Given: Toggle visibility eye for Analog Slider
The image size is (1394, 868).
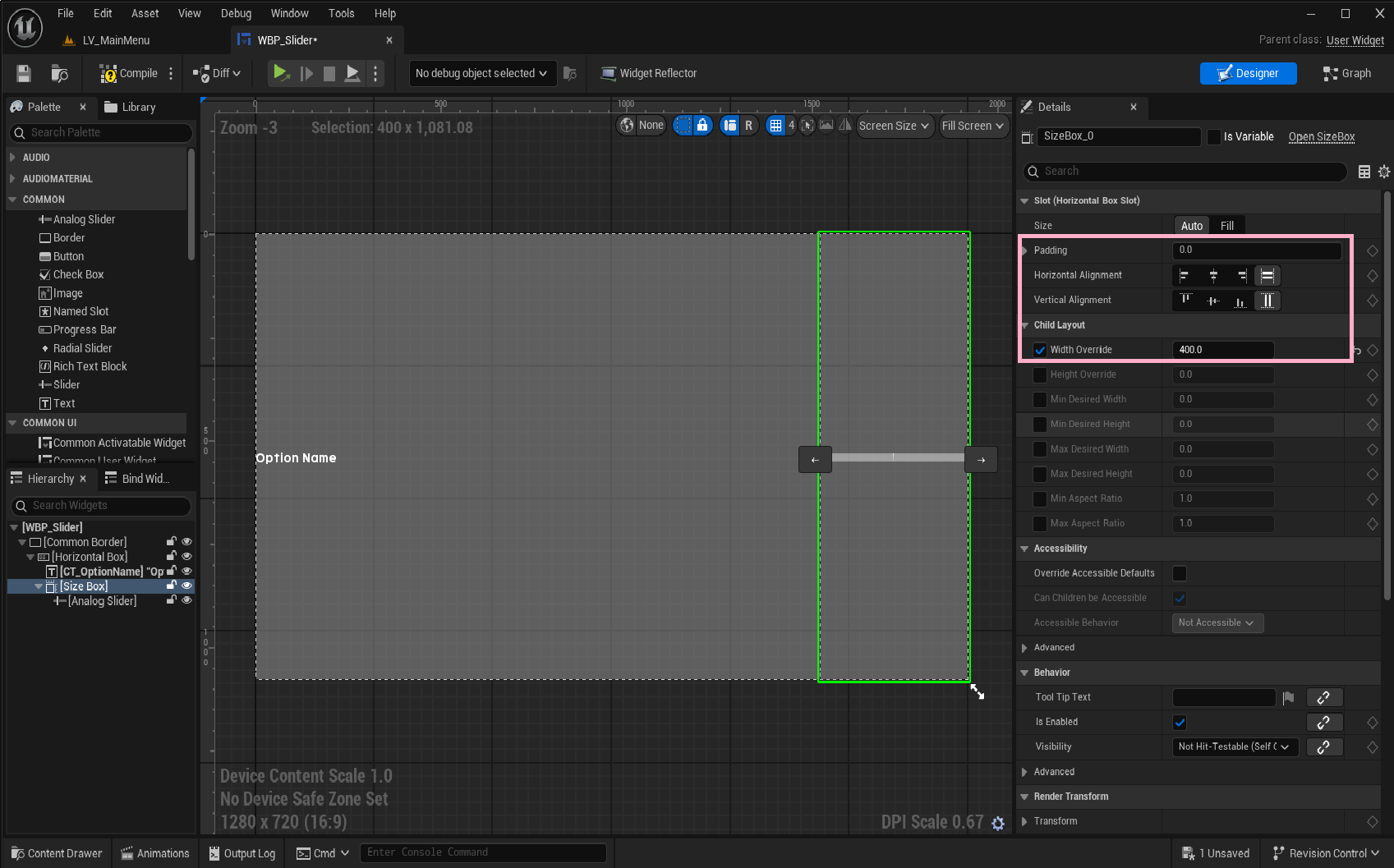Looking at the screenshot, I should (186, 600).
